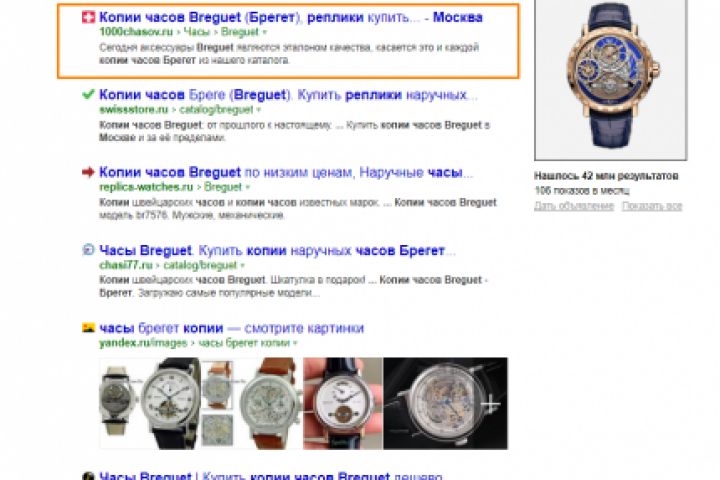Image resolution: width=720 pixels, height=480 pixels.
Task: Expand dropdown arrow after chasi77.ru catalog/breguet
Action: click(x=242, y=265)
